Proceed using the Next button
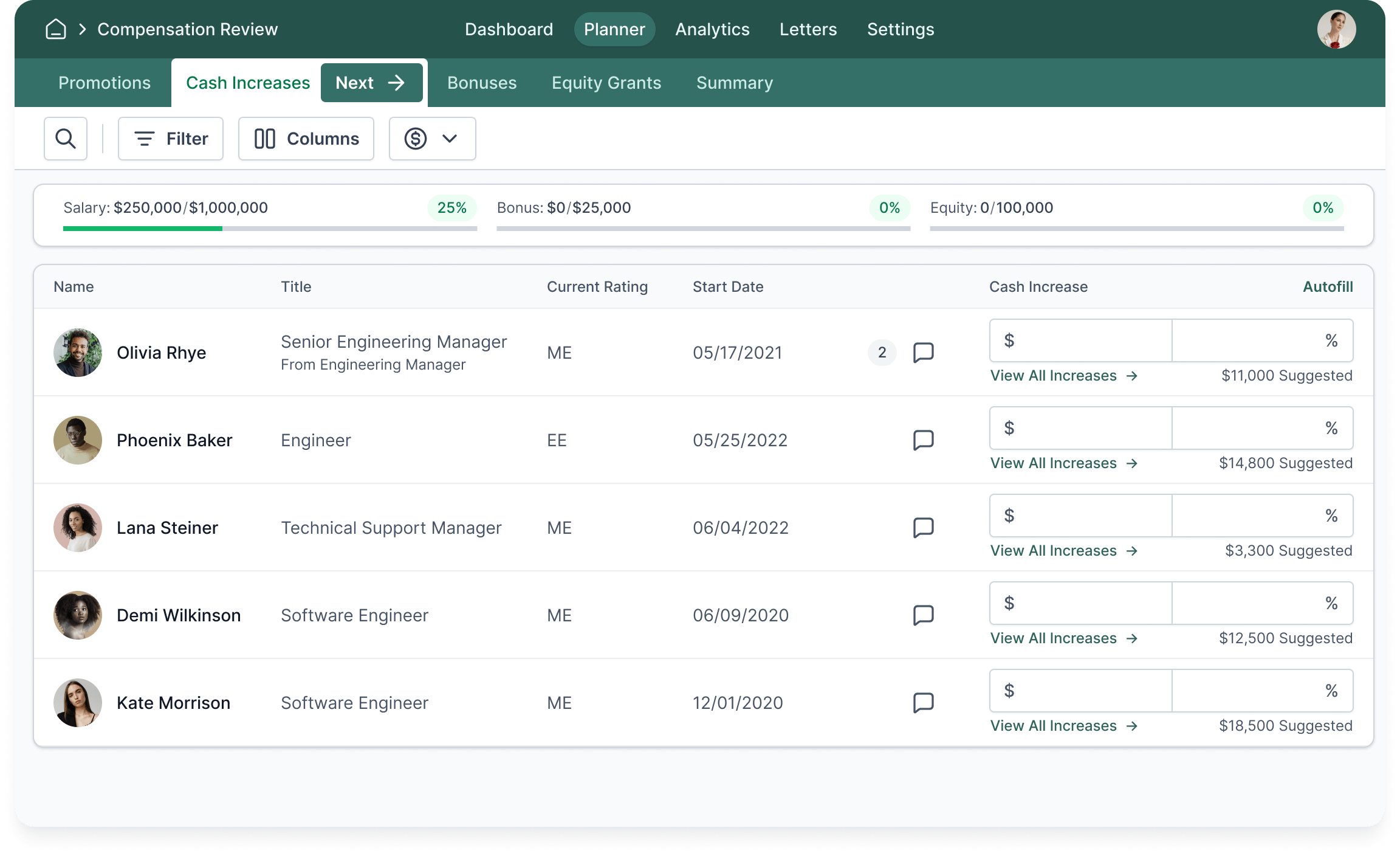Screen dimensions: 1400x856 pos(372,83)
